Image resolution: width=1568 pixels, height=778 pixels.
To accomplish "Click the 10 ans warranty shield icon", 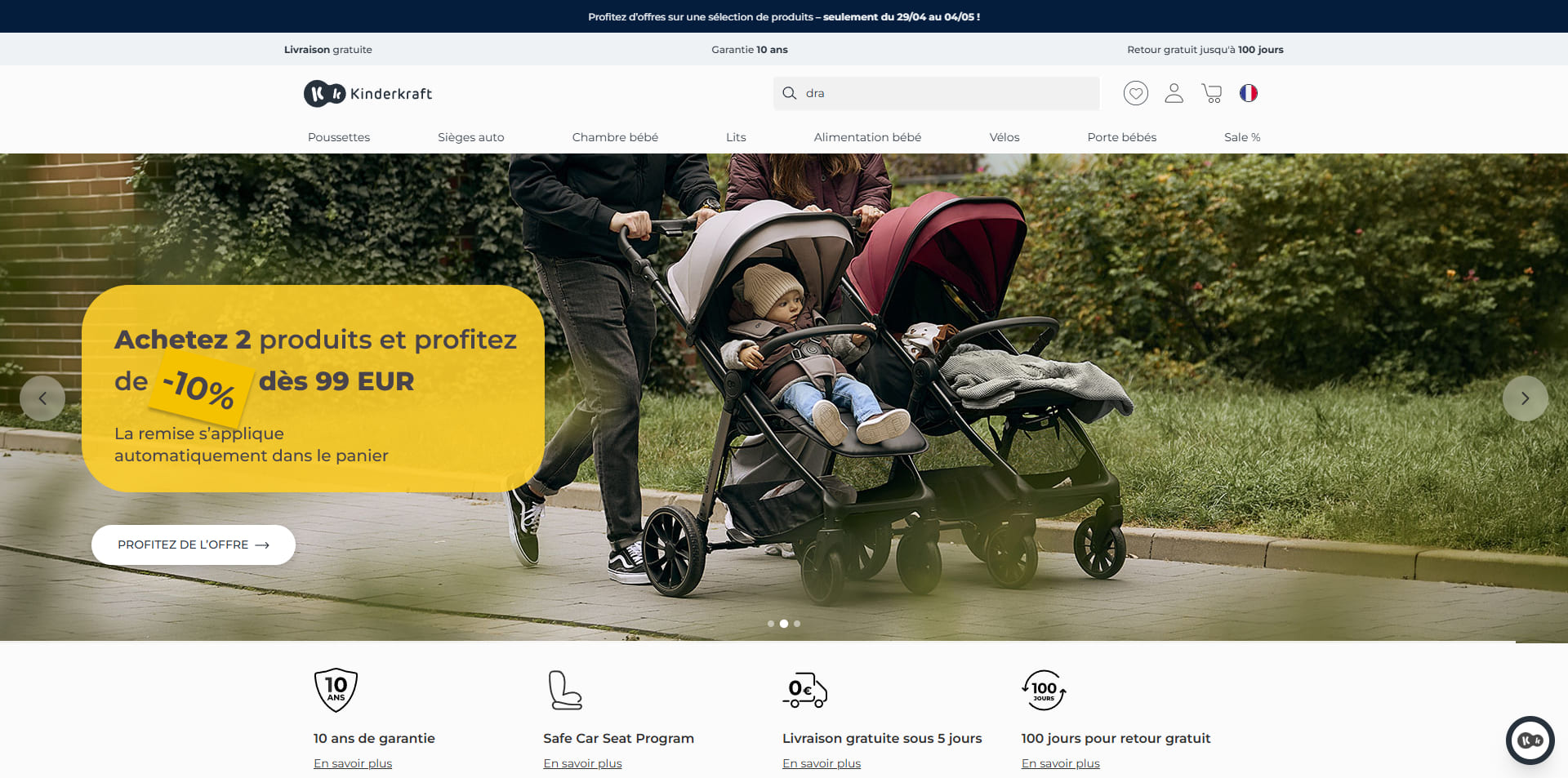I will [336, 691].
